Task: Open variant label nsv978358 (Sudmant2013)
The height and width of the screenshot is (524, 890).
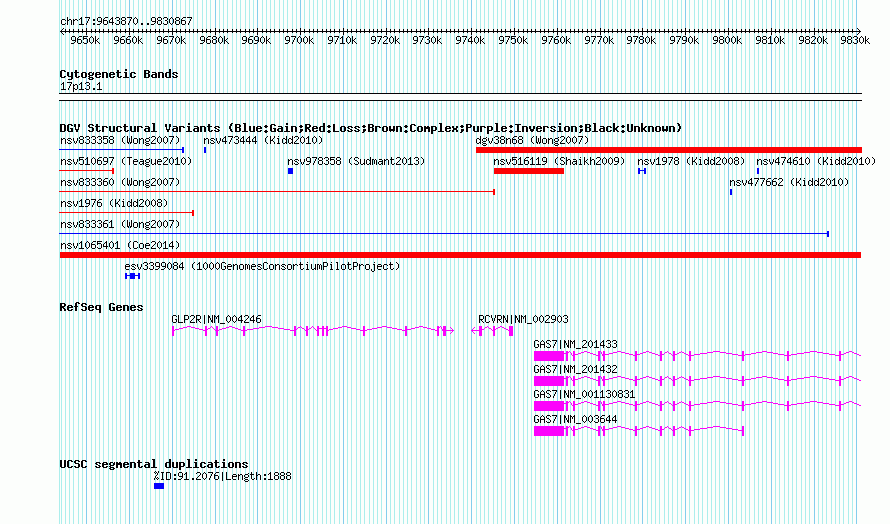Action: coord(356,161)
